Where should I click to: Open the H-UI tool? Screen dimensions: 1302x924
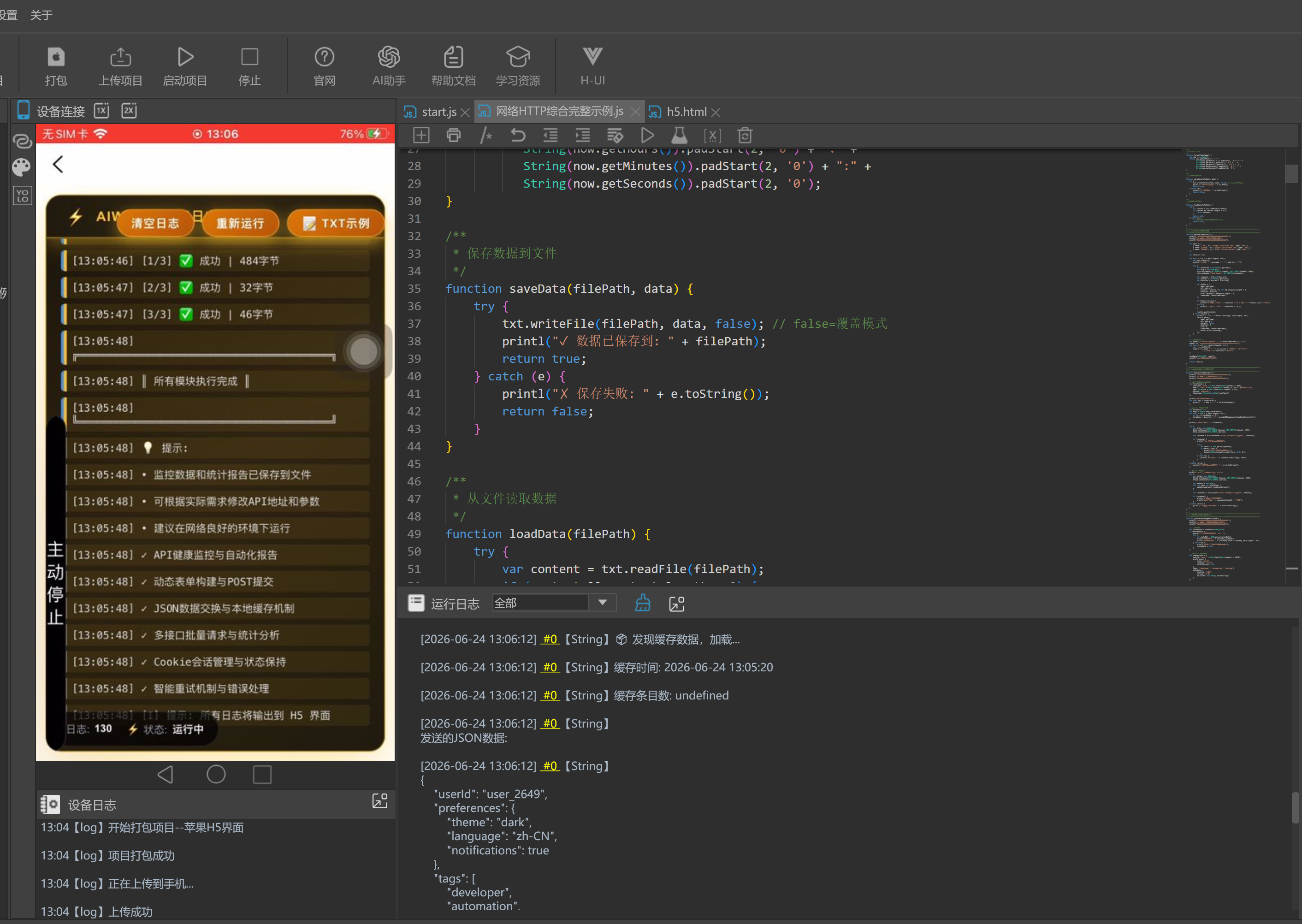(x=592, y=65)
